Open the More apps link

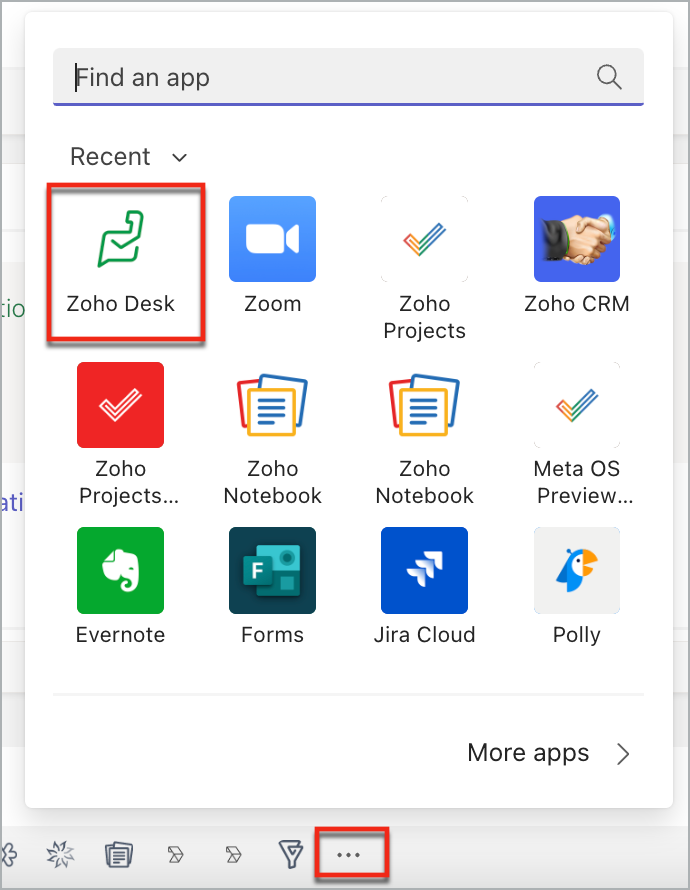528,753
